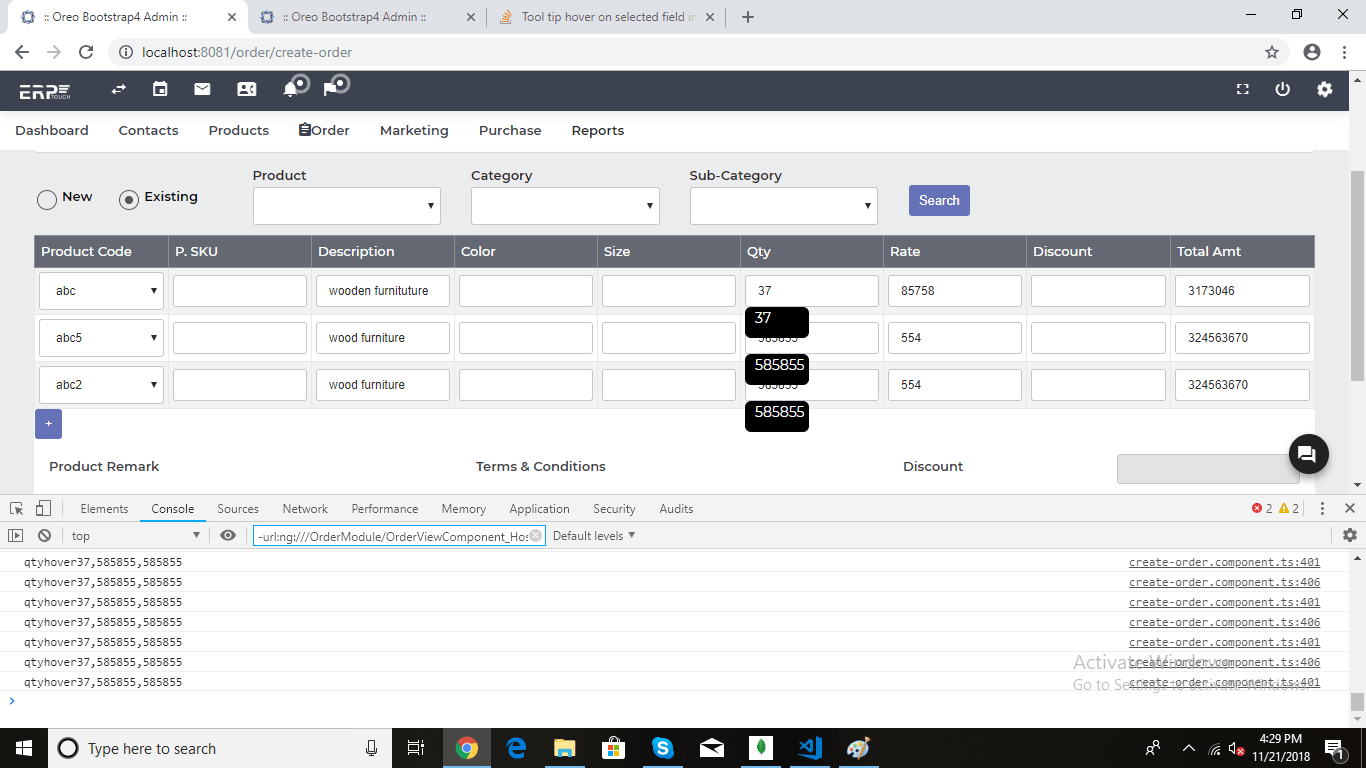Bookmark this page with star icon
This screenshot has height=768, width=1366.
pyautogui.click(x=1272, y=52)
